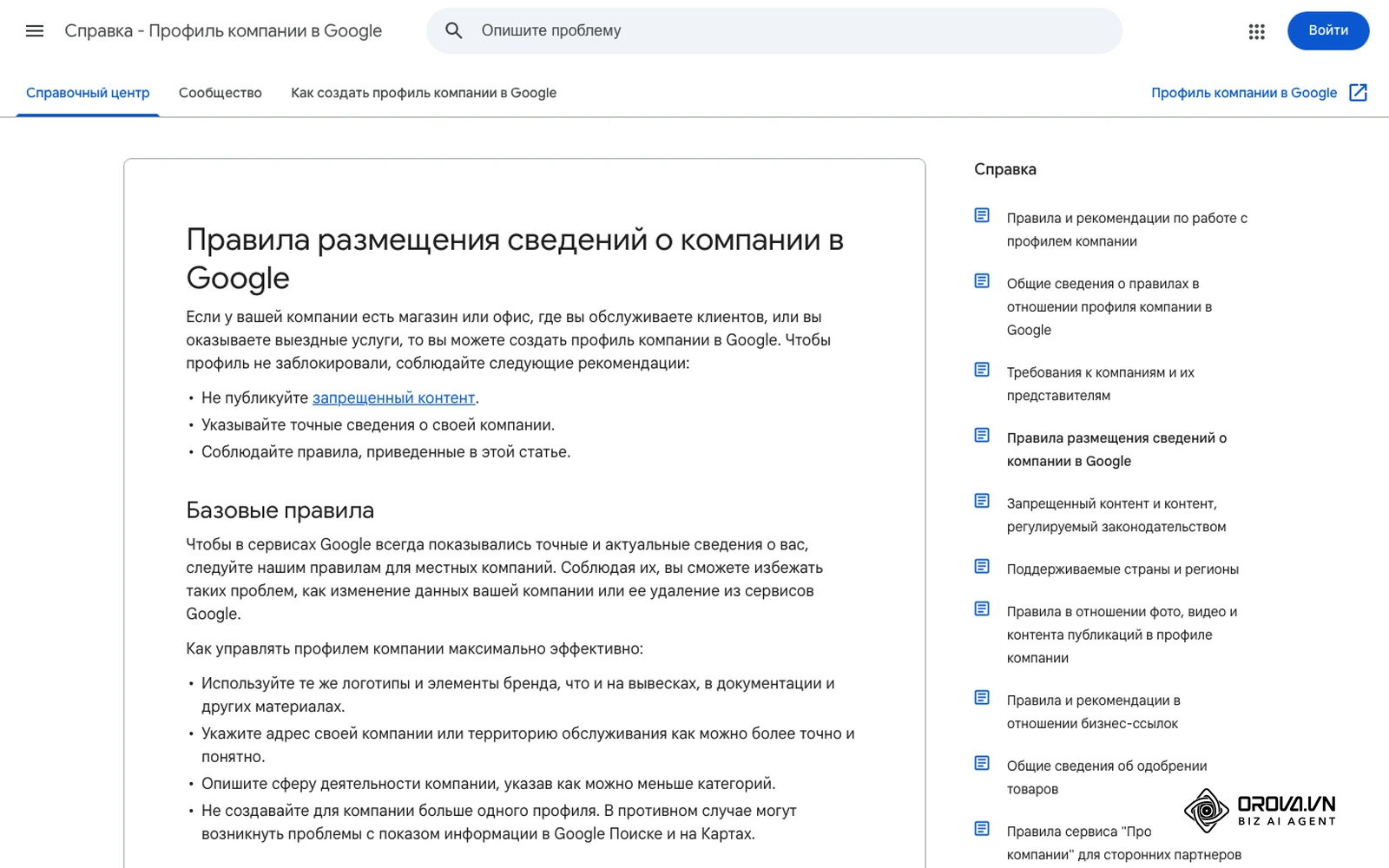The image size is (1389, 868).
Task: Open Общие сведения о правилах в отношении профиля
Action: pos(1109,307)
